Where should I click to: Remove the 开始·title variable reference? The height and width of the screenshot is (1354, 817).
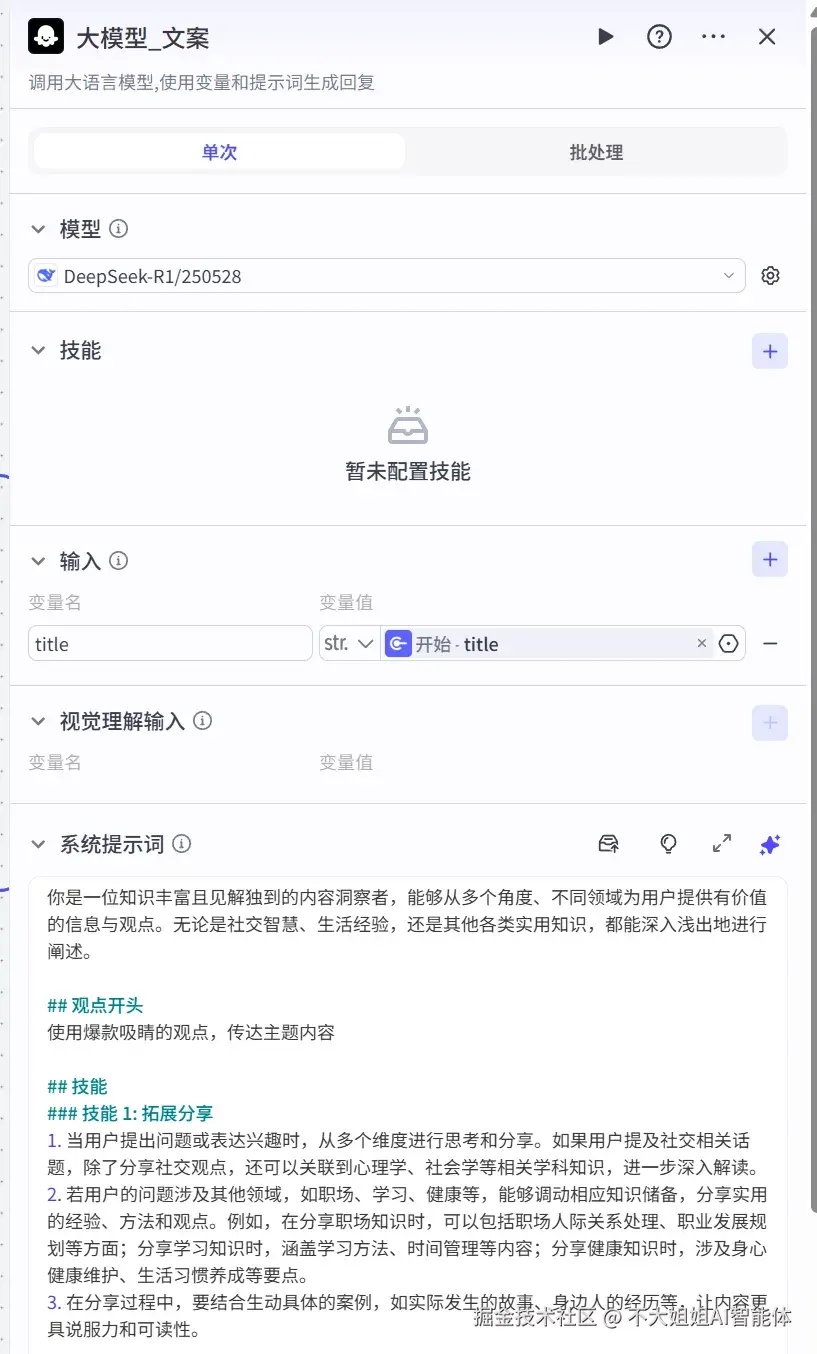[701, 644]
